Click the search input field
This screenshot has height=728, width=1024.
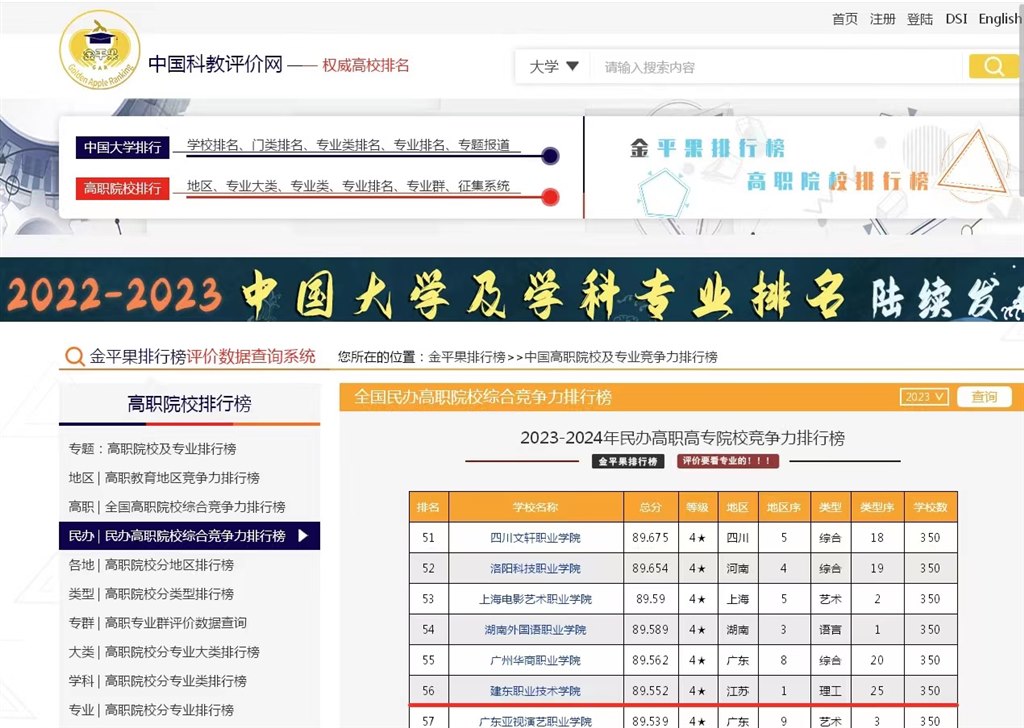(x=770, y=65)
